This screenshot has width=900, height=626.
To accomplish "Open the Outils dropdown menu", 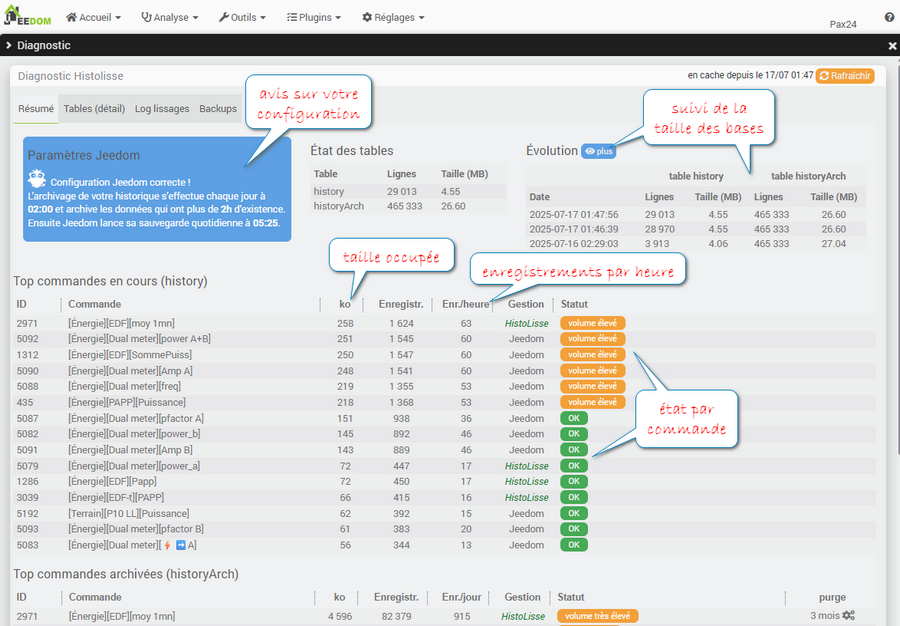I will pos(242,17).
